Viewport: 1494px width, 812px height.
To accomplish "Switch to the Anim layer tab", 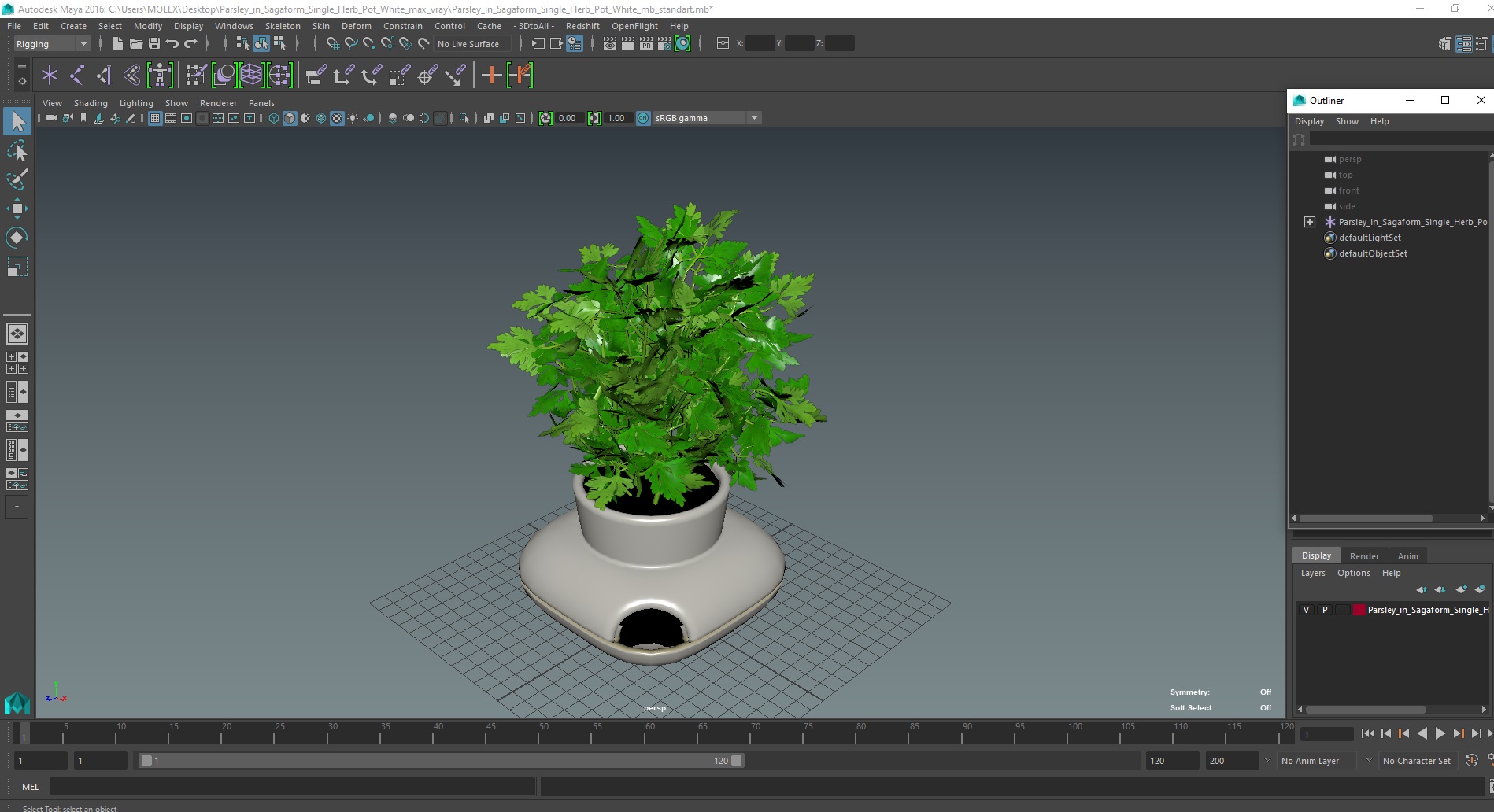I will (1408, 556).
